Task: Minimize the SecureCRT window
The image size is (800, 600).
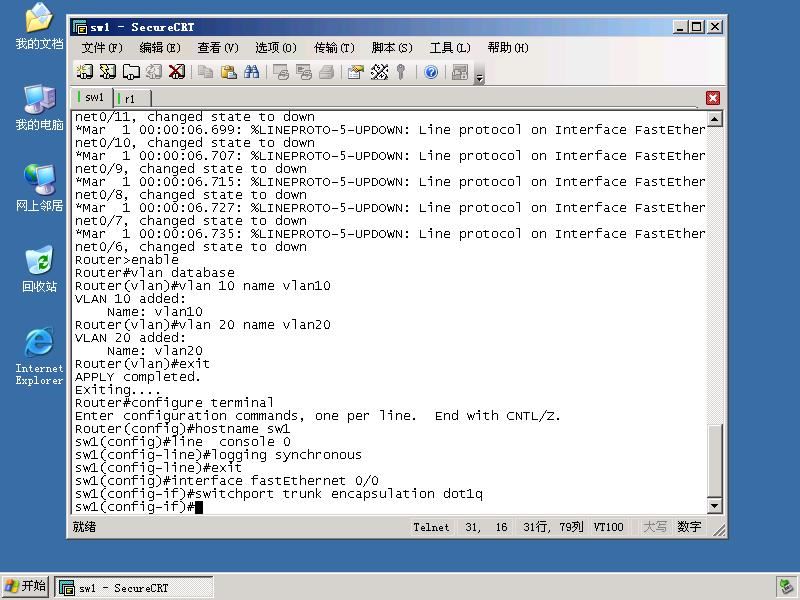Action: [x=680, y=27]
